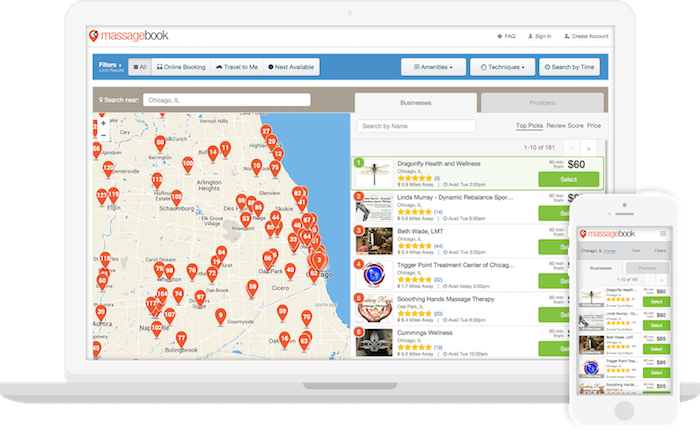Click map pin number 11
The height and width of the screenshot is (432, 700).
point(225,149)
